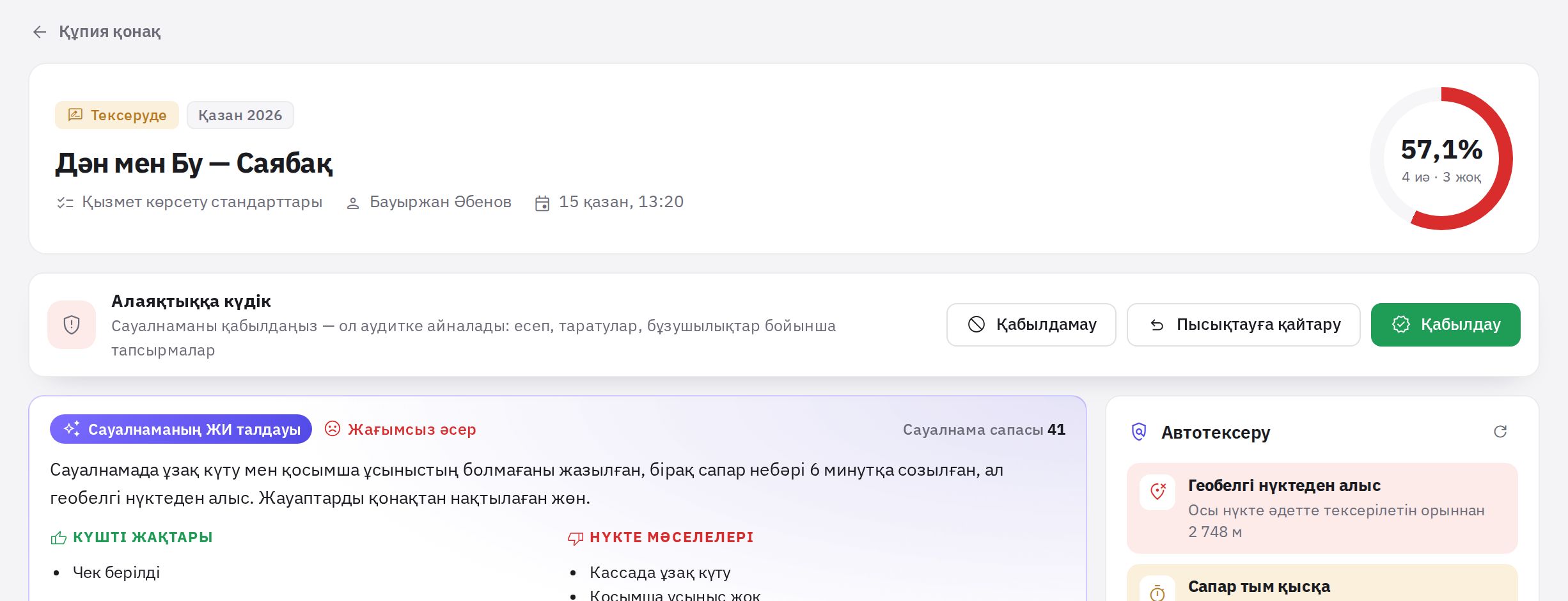Click the Қызмет көрсету стандарттары label

tap(202, 202)
